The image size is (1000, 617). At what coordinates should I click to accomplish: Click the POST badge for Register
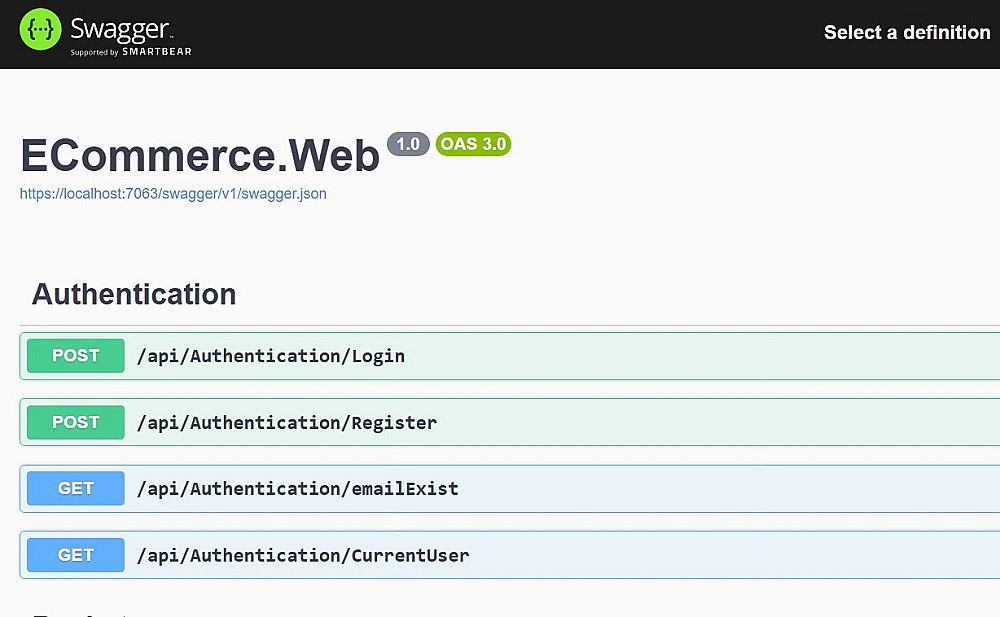pyautogui.click(x=76, y=422)
